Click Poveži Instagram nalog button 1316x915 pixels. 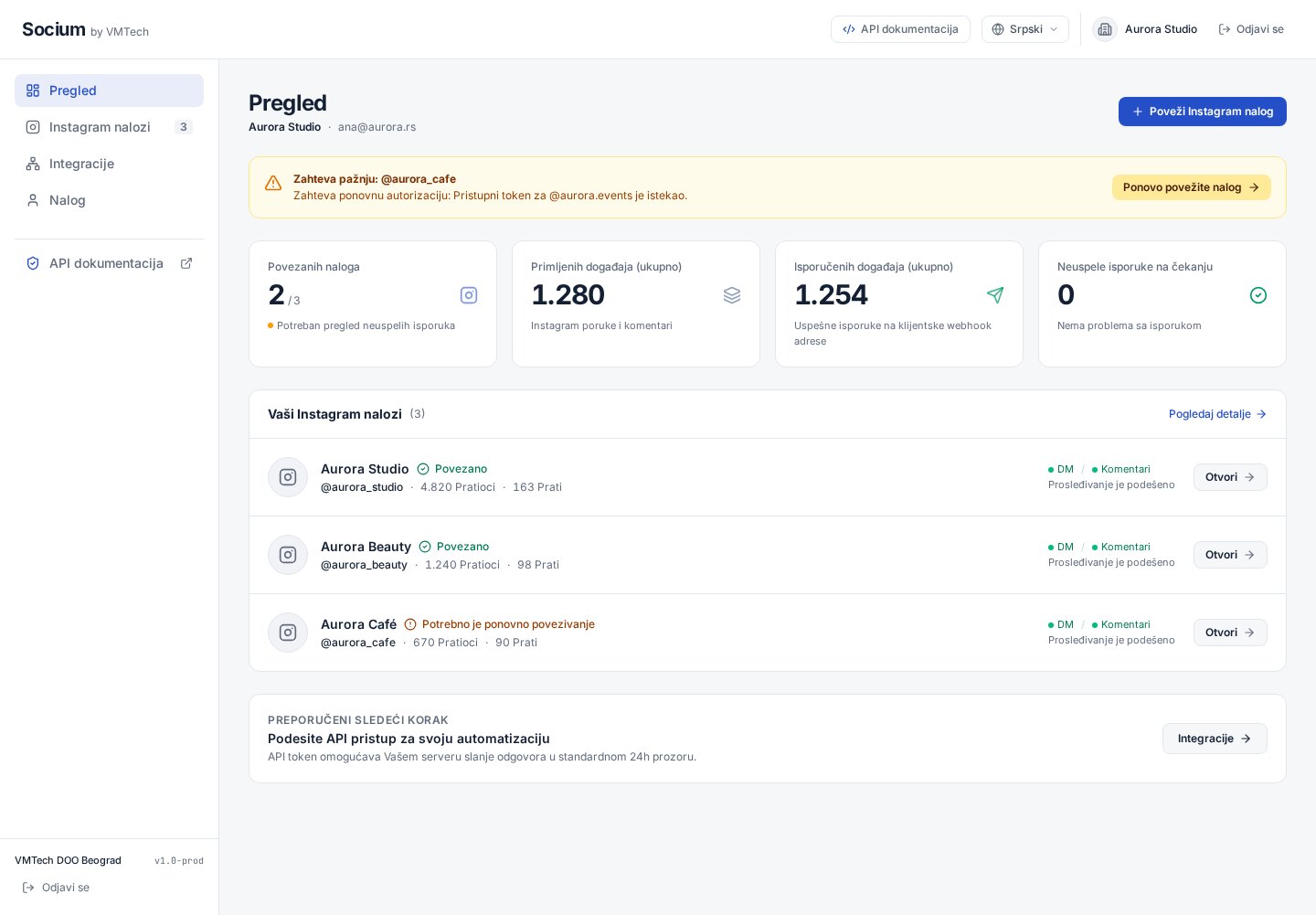coord(1203,112)
